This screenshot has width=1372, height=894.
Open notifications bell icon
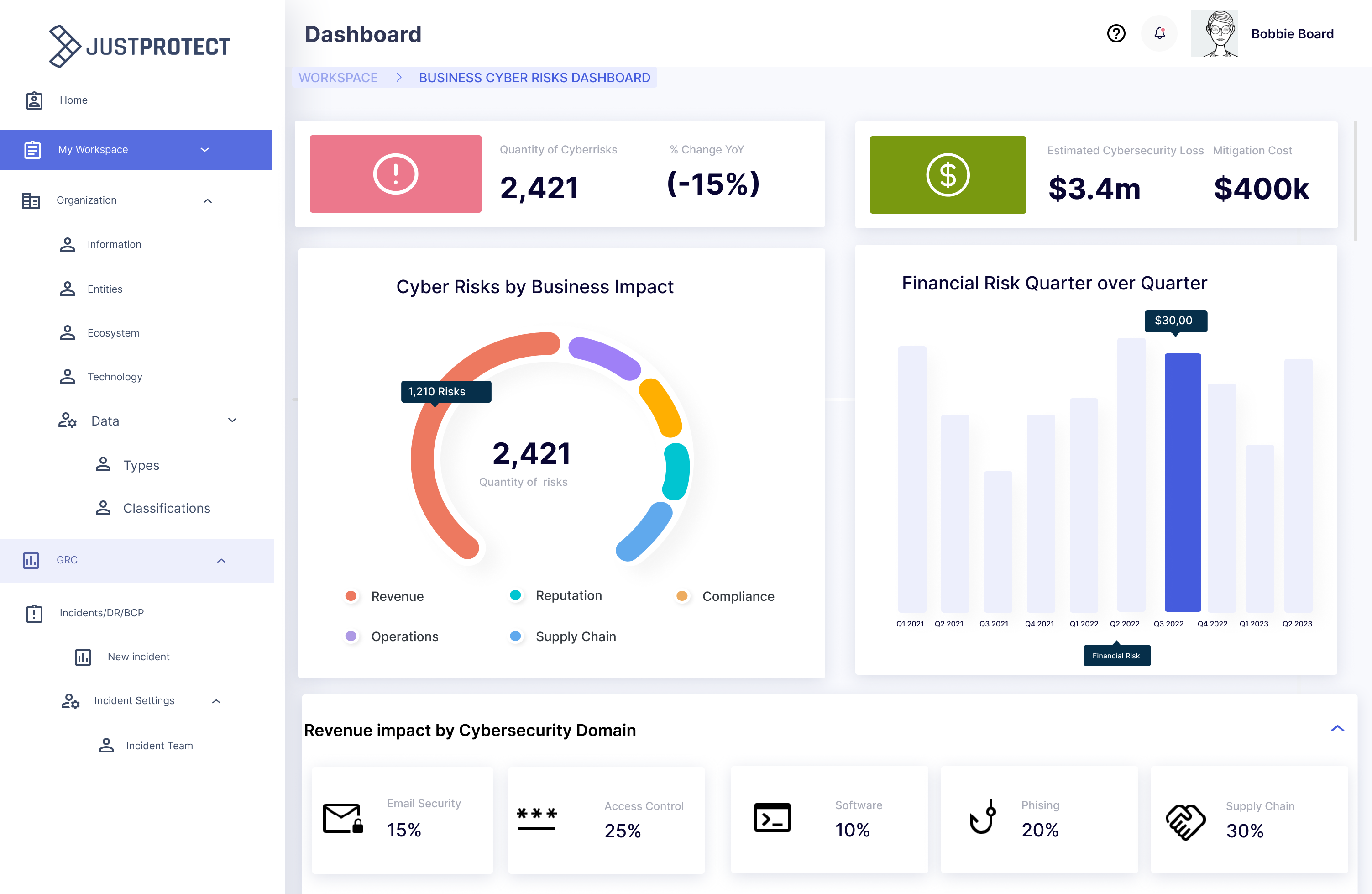(x=1159, y=34)
